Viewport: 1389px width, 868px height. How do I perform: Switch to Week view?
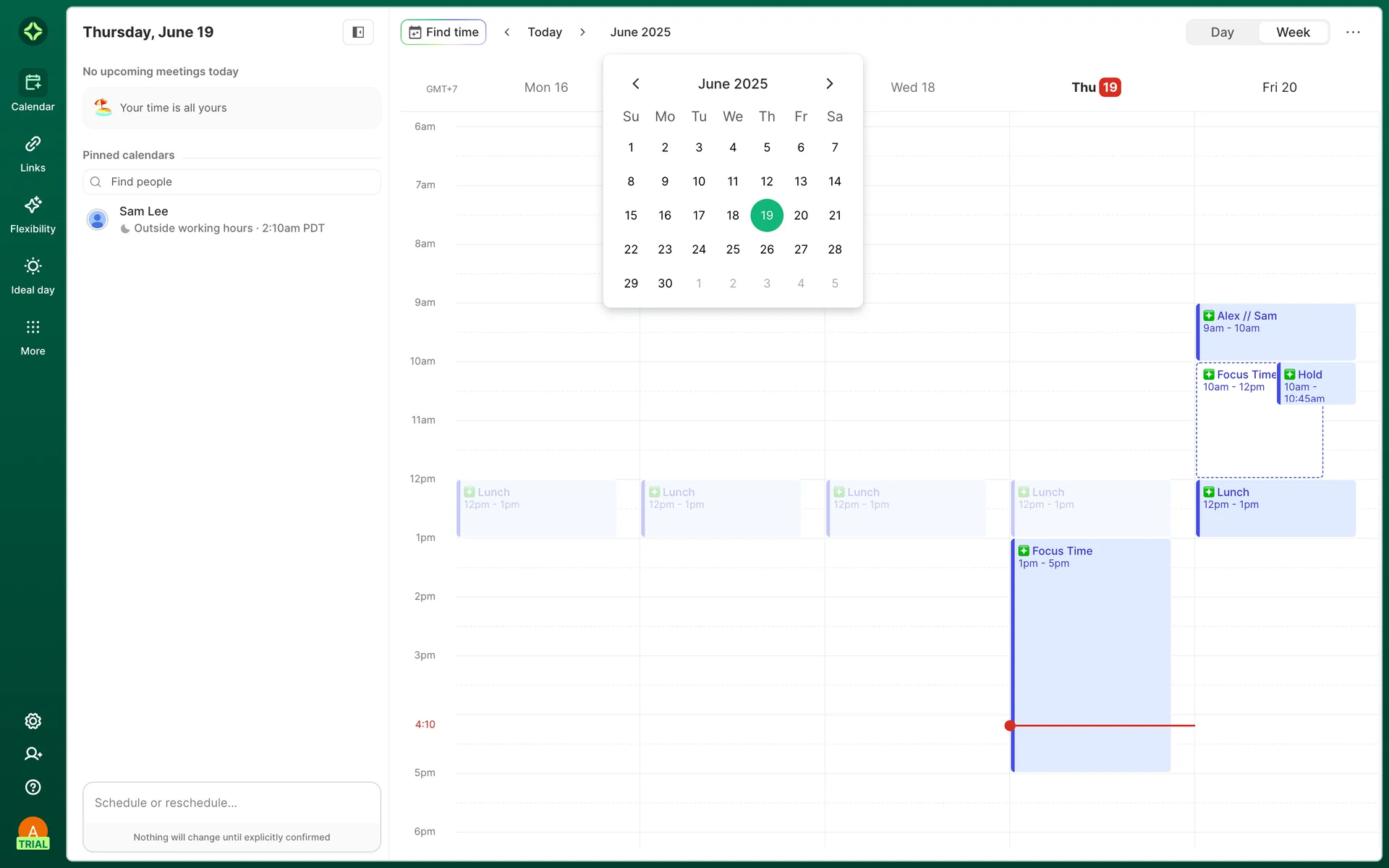click(x=1292, y=32)
